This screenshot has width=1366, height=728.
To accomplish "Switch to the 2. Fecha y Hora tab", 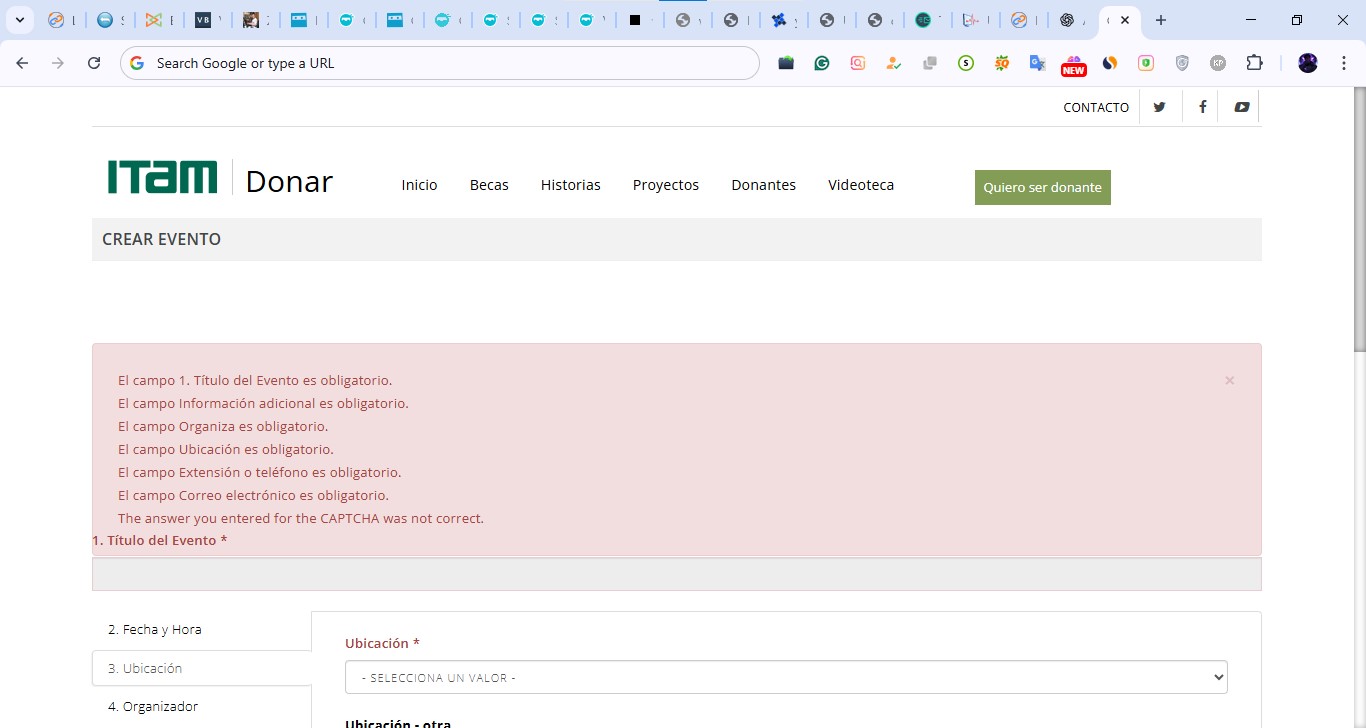I will pyautogui.click(x=155, y=630).
